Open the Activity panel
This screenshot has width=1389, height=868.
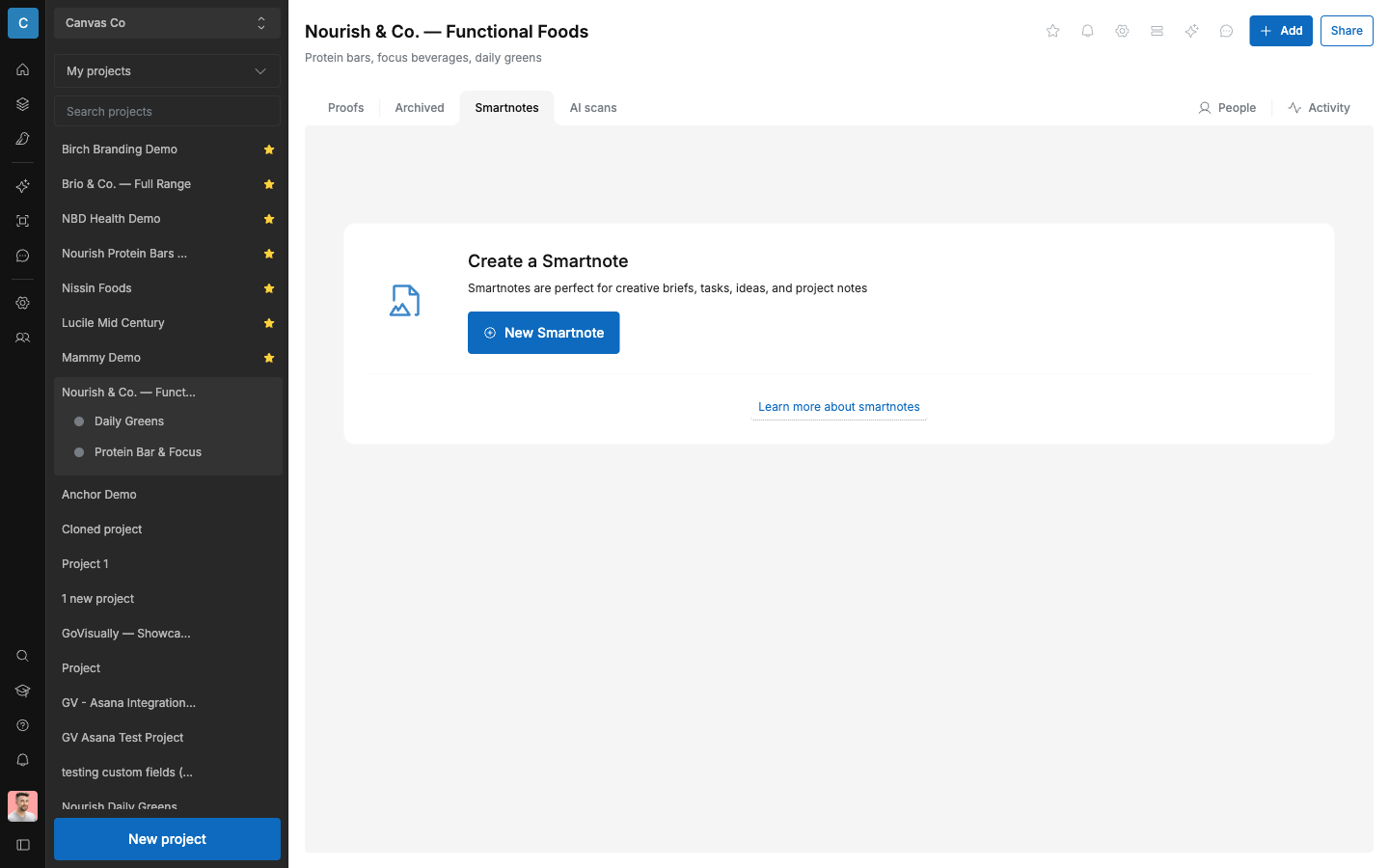1319,108
